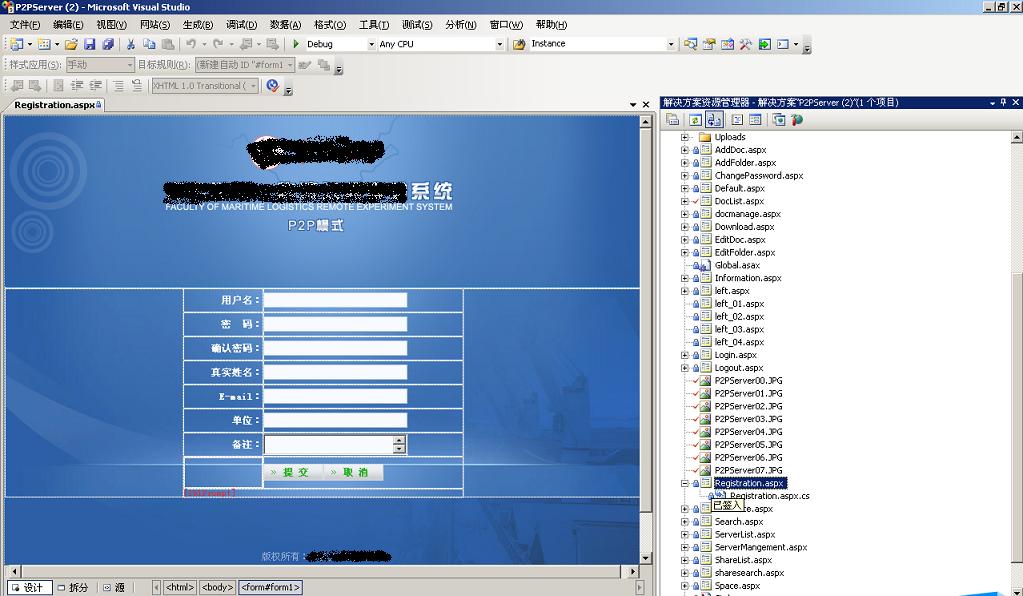This screenshot has height=596, width=1023.
Task: Click New Project icon in standard toolbar
Action: click(16, 44)
